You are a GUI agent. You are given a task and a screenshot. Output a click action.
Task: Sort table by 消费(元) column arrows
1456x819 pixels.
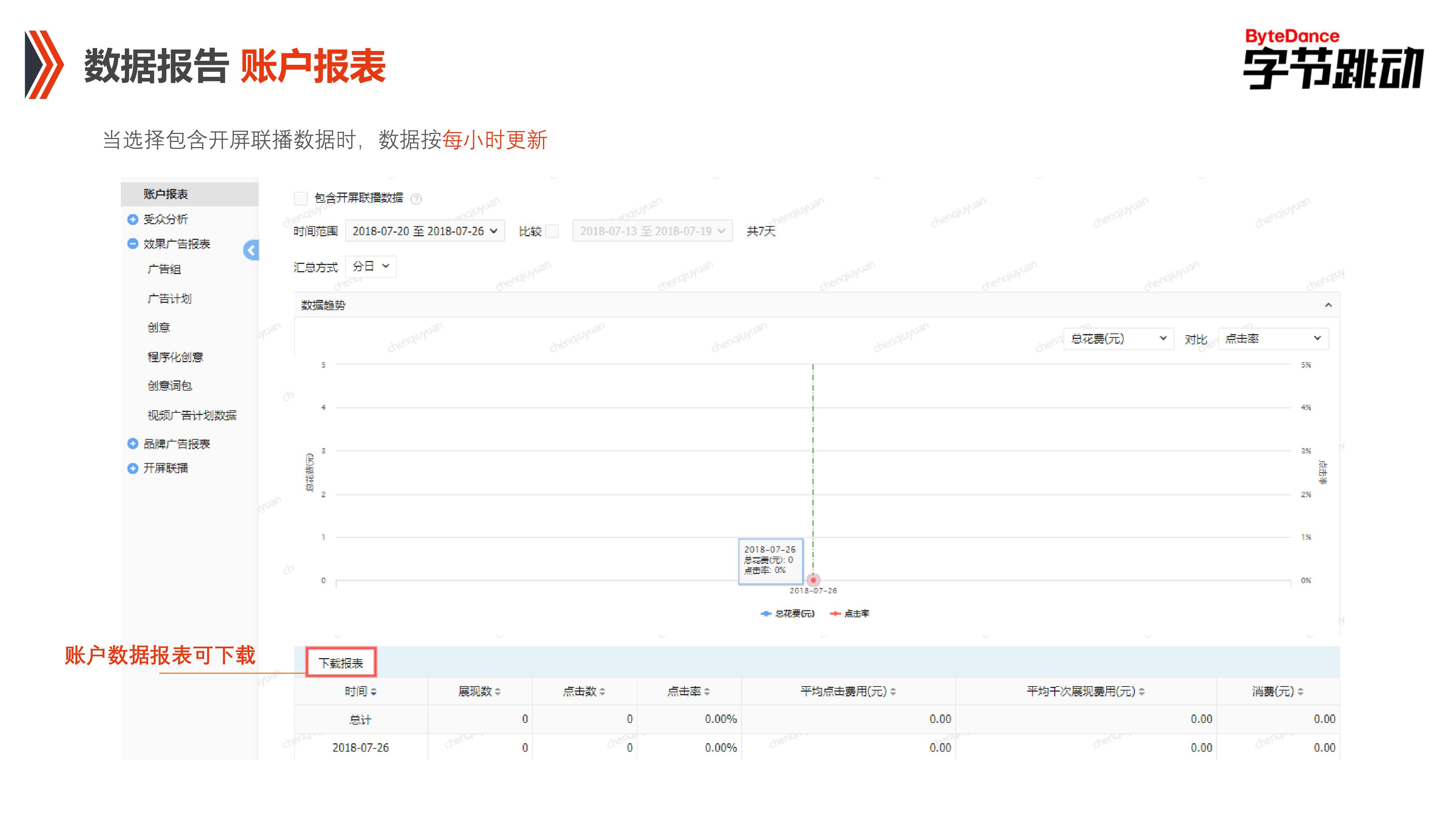point(1301,691)
